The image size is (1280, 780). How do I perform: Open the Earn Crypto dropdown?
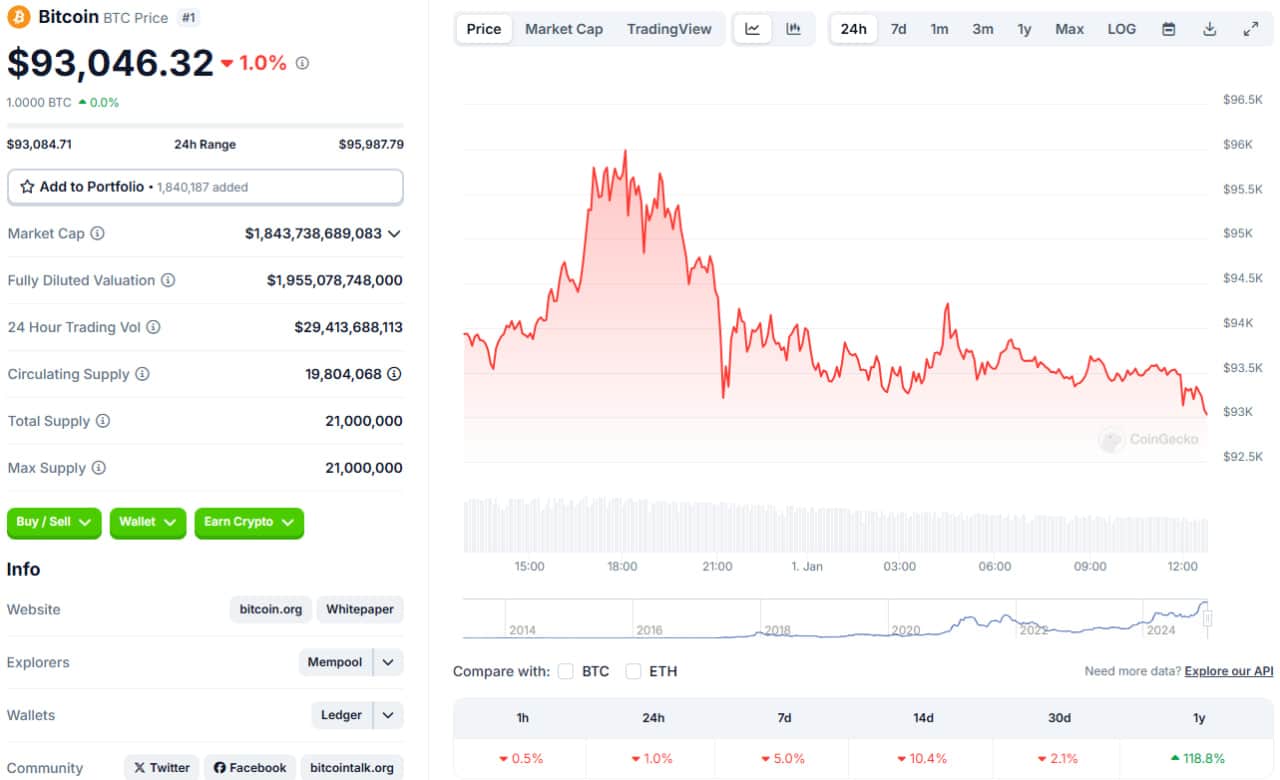(x=249, y=522)
